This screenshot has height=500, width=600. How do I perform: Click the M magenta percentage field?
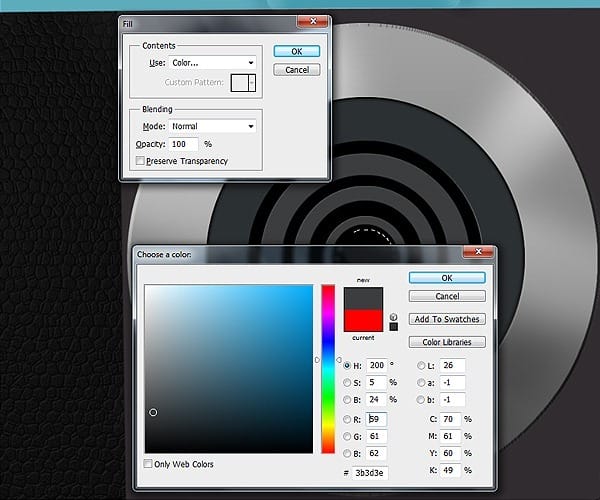point(450,436)
